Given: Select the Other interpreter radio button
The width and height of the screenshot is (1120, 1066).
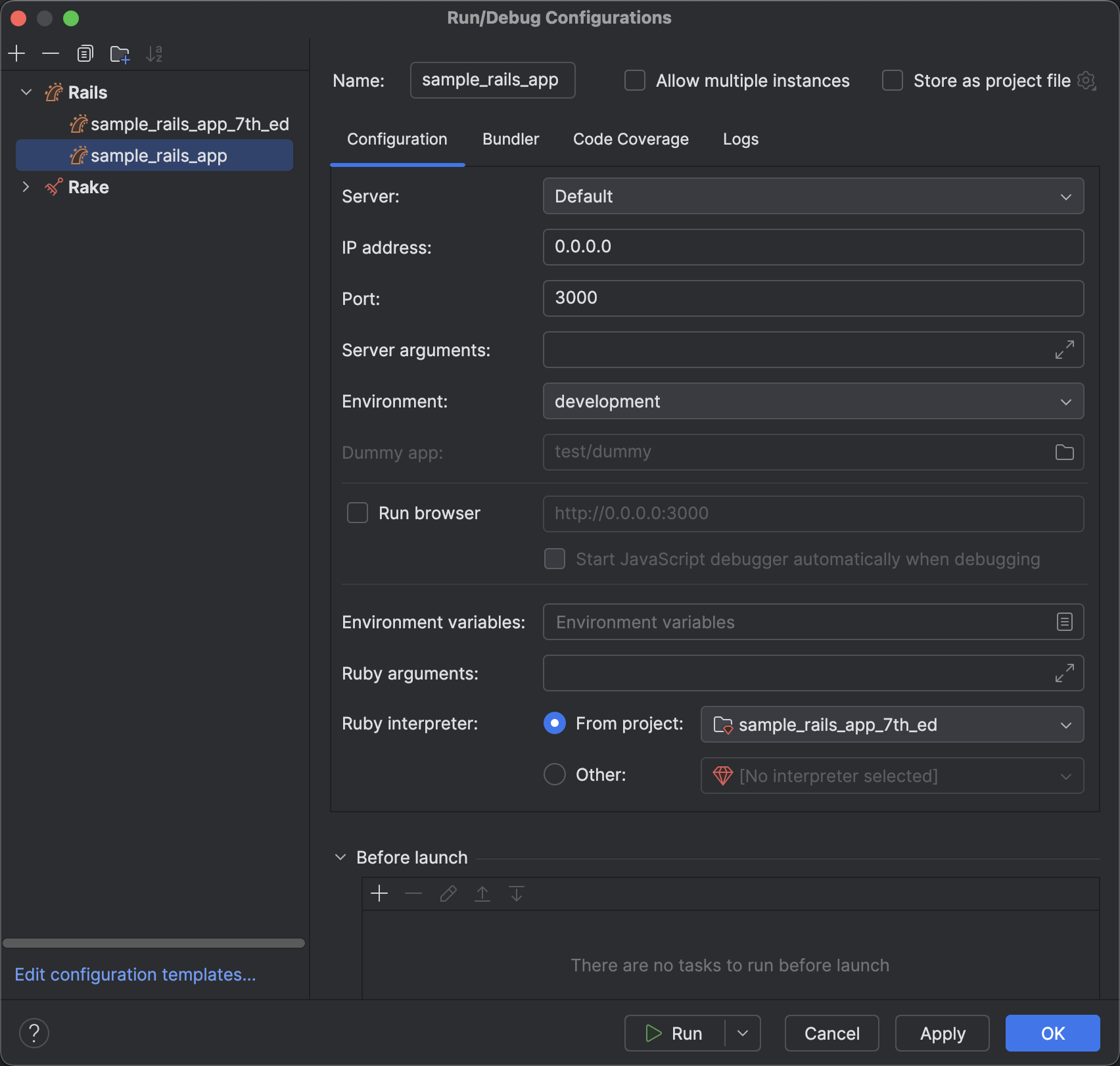Looking at the screenshot, I should pos(554,774).
